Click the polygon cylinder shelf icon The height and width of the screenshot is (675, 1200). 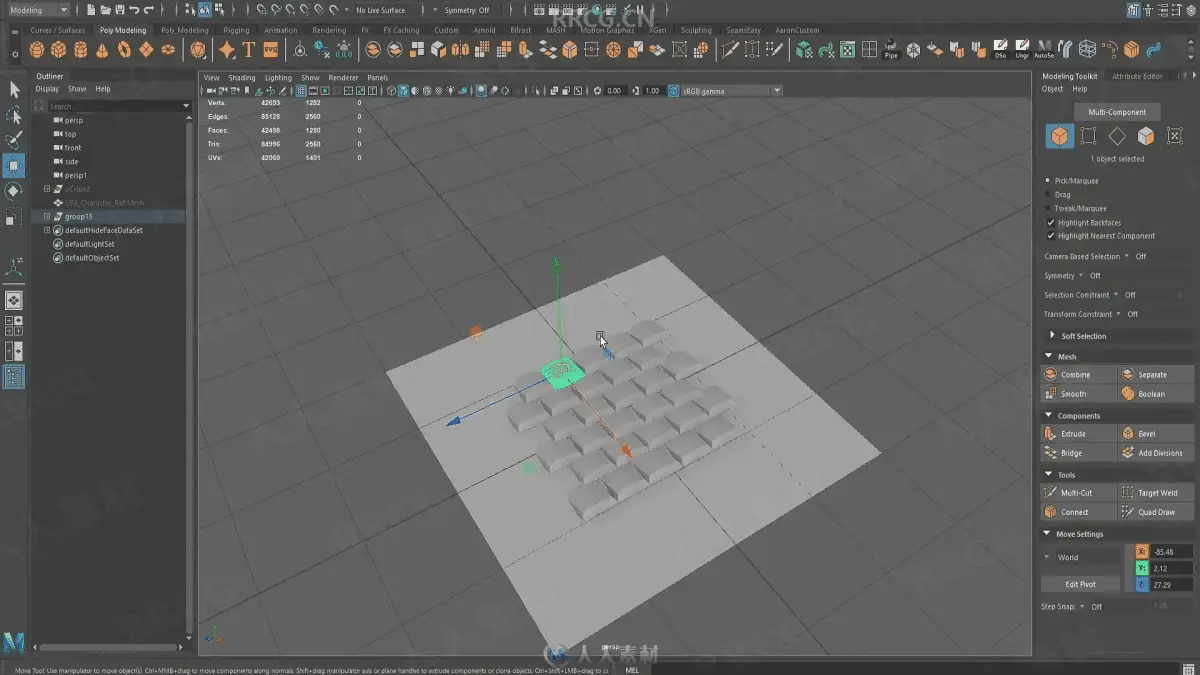(x=80, y=50)
